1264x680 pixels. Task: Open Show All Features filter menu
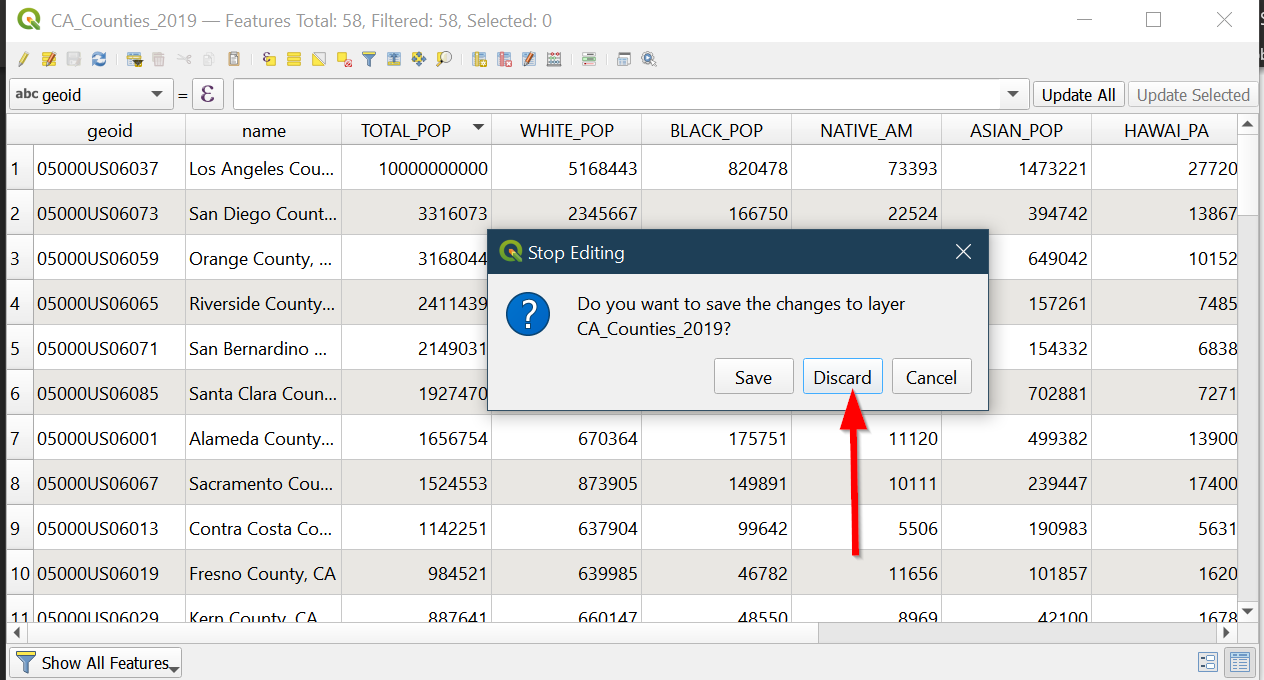[96, 663]
